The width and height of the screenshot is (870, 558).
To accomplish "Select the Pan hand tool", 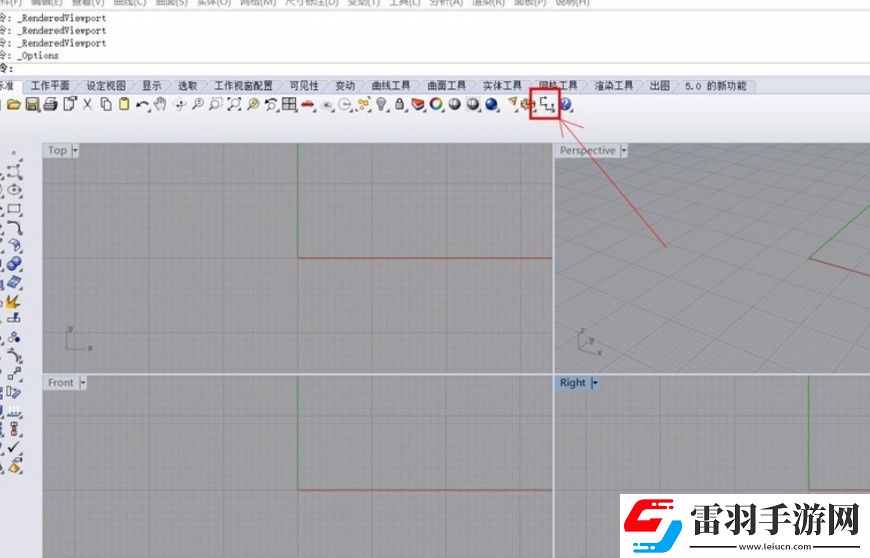I will click(x=160, y=104).
